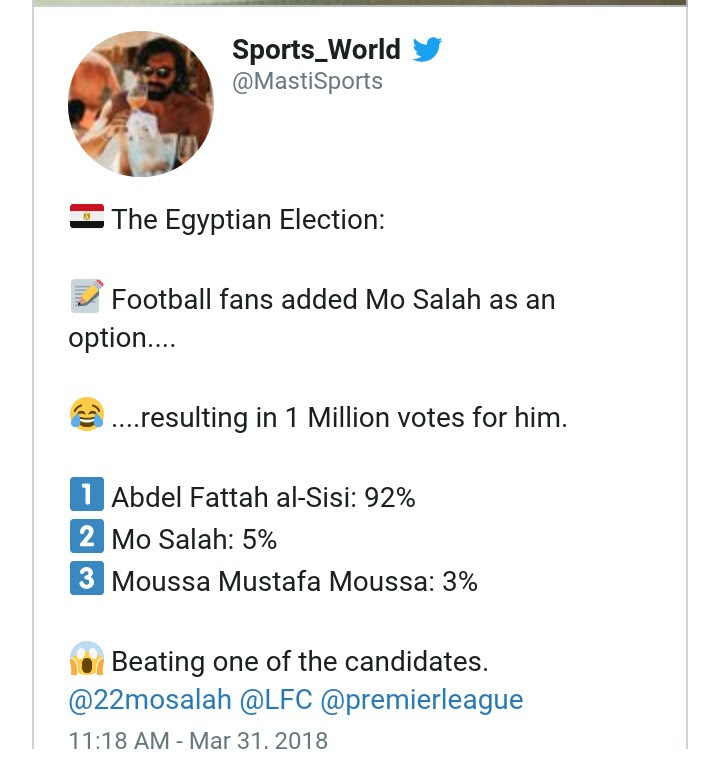The image size is (720, 763).
Task: Click the Egyptian flag emoji
Action: [86, 217]
